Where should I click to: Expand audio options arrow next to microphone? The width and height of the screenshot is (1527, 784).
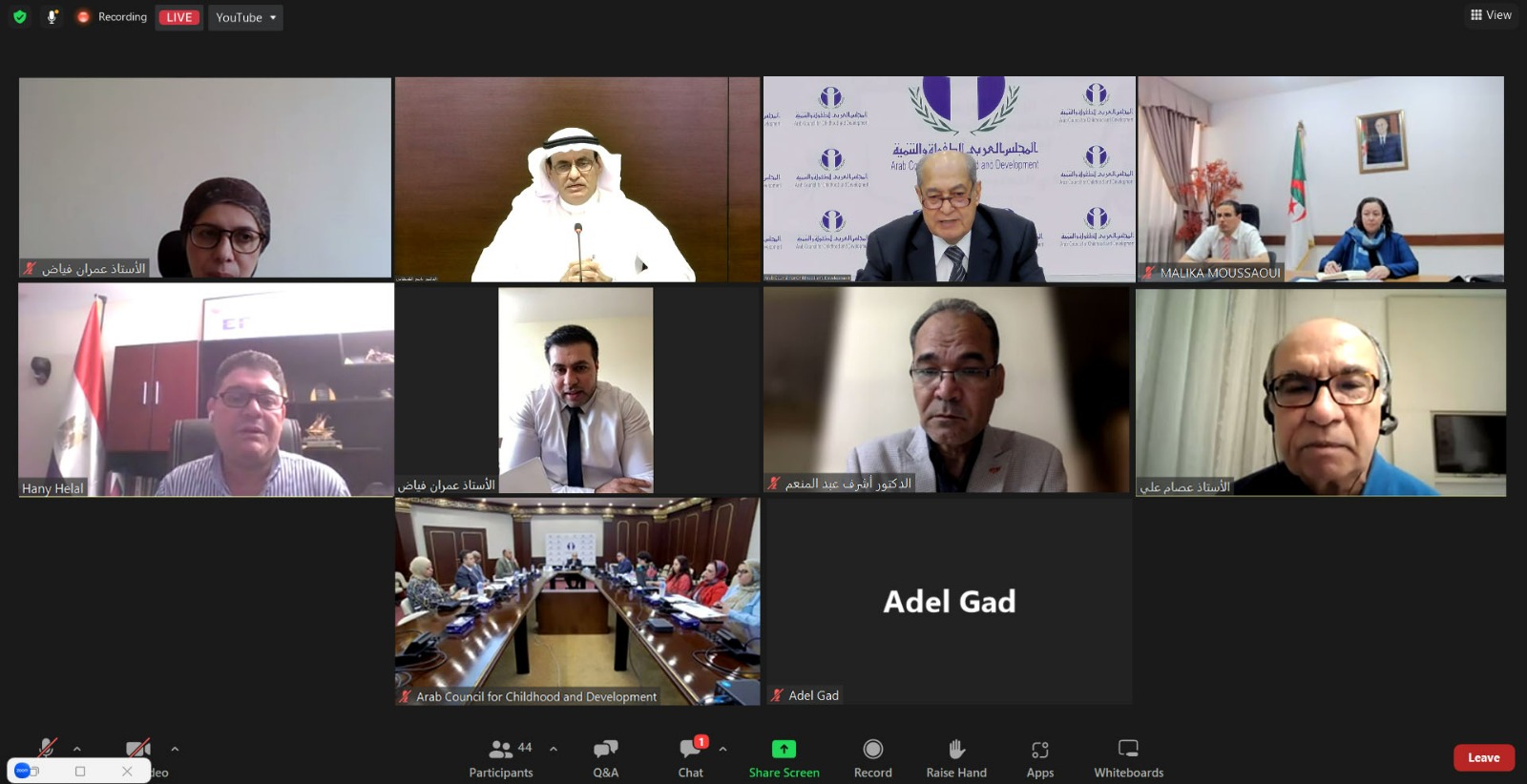tap(77, 749)
